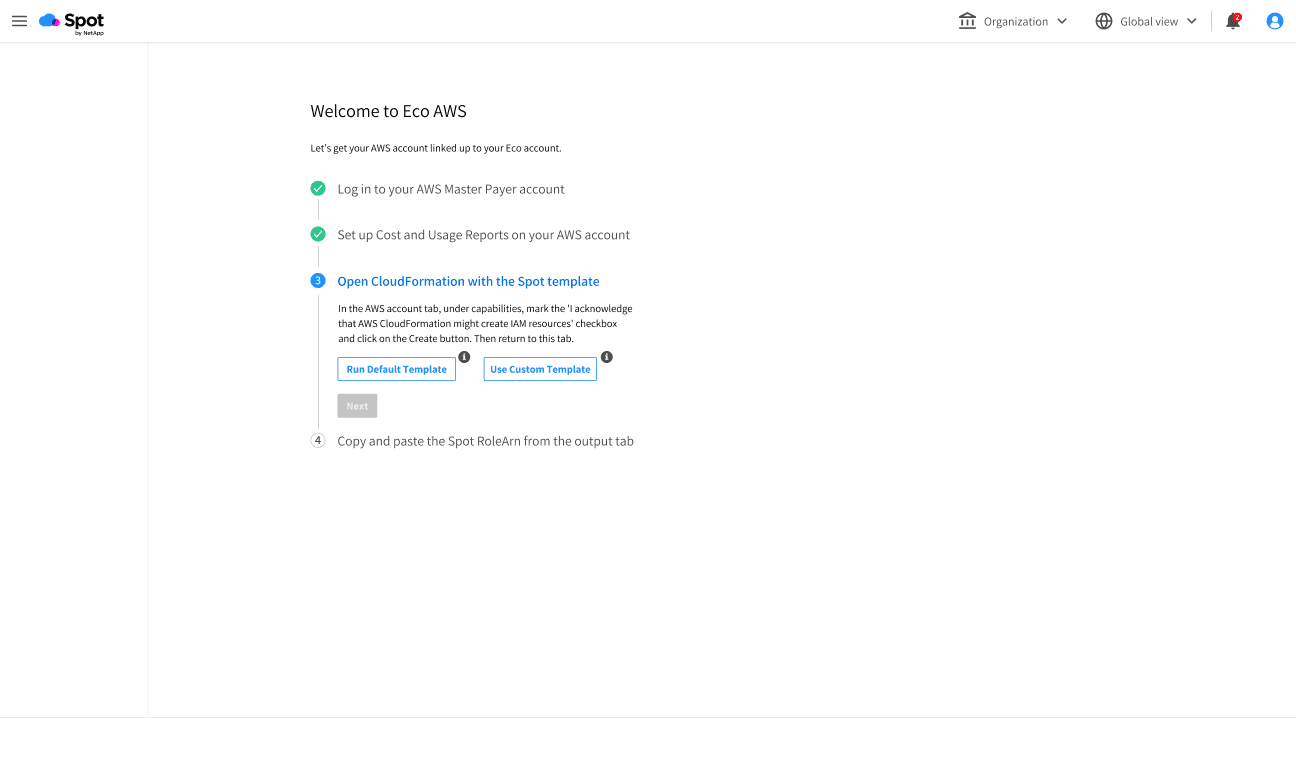The image size is (1296, 771).
Task: Click the Global view globe icon
Action: click(1104, 20)
